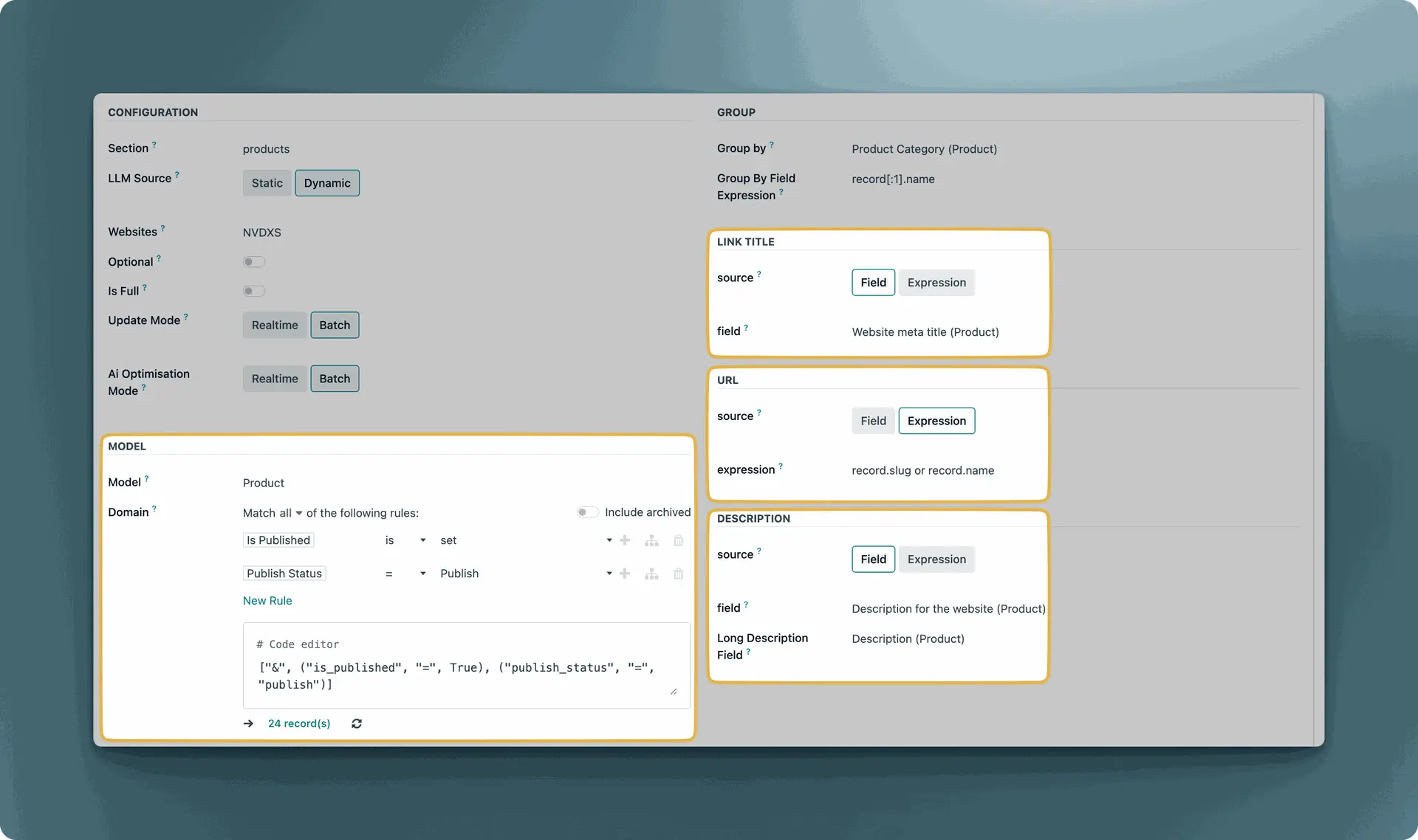Delete the Is Published rule
1418x840 pixels.
(678, 541)
